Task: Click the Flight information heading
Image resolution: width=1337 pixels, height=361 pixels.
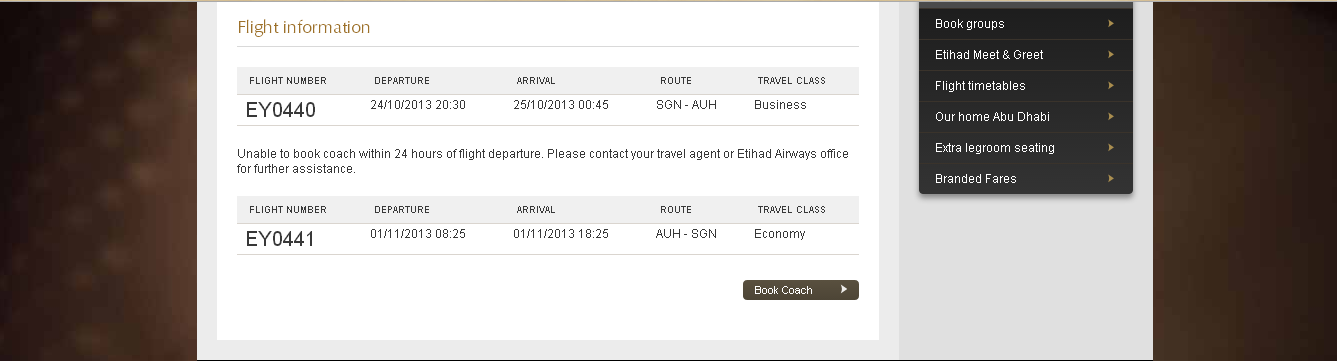Action: point(304,27)
